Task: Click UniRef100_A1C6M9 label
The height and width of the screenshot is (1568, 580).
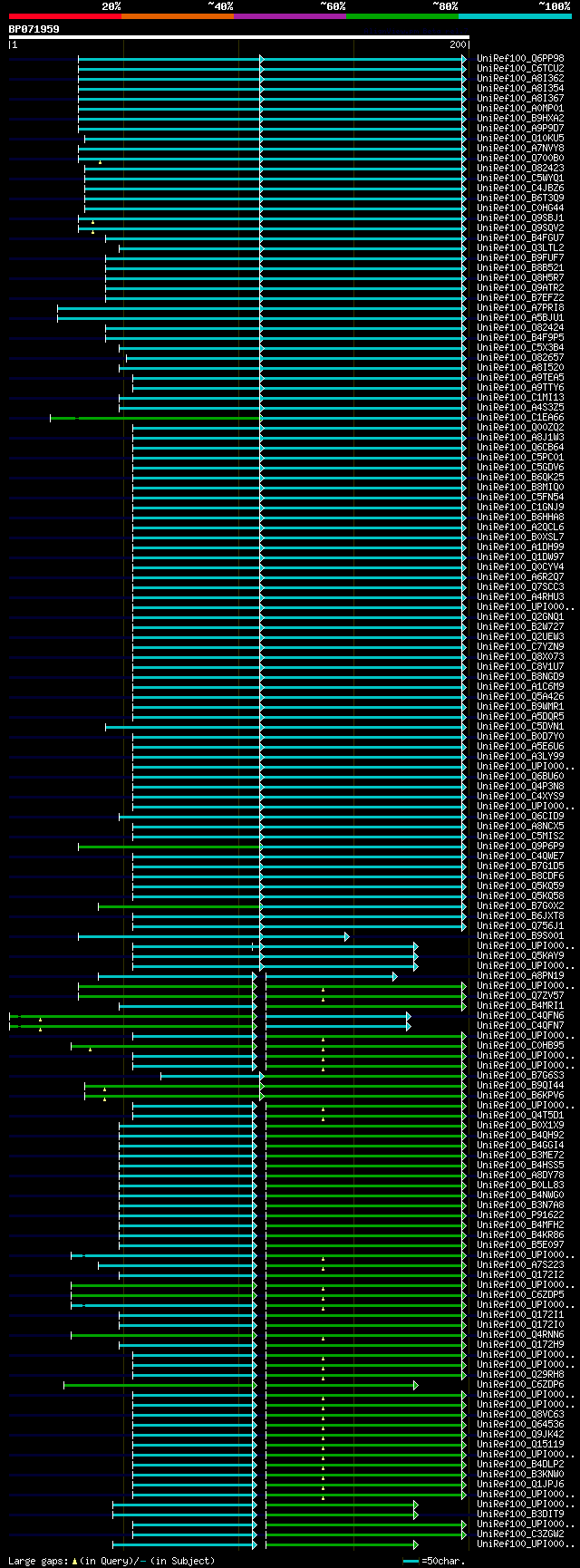Action: coord(520,686)
